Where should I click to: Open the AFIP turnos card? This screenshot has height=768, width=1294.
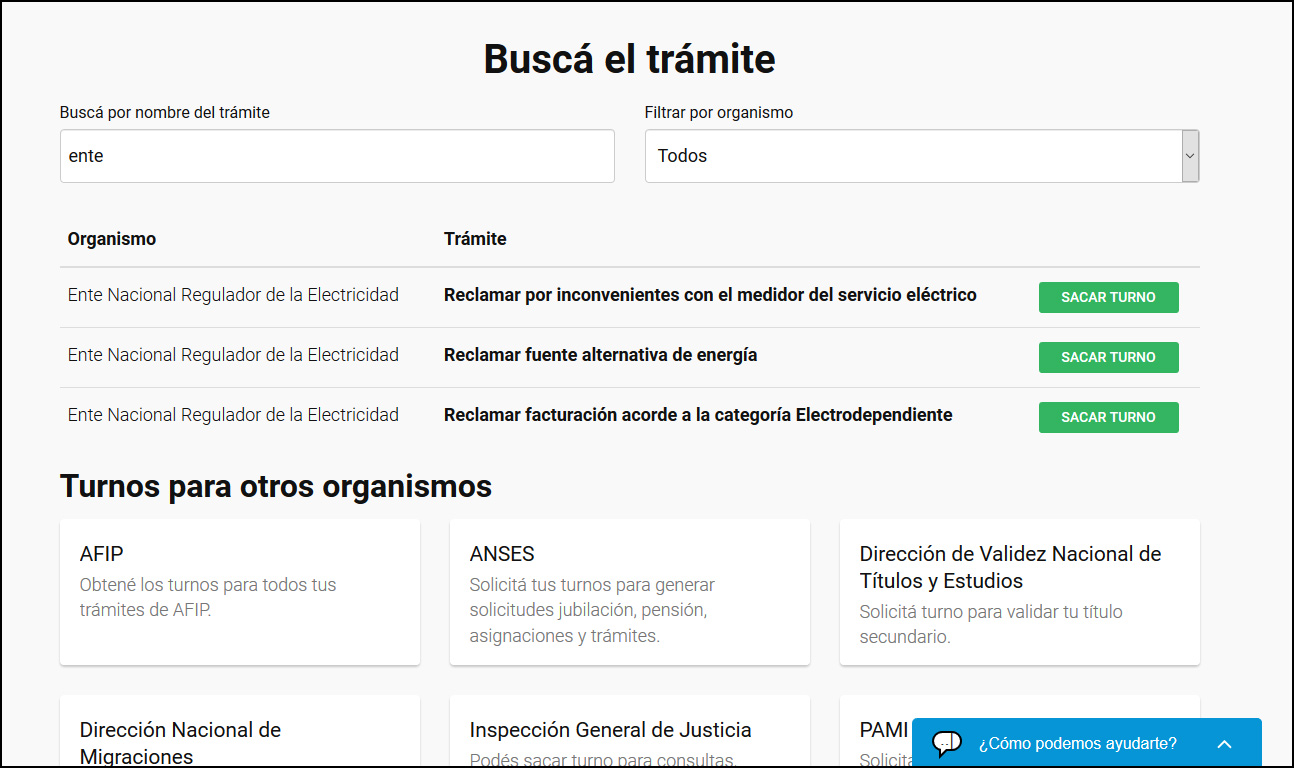[240, 592]
